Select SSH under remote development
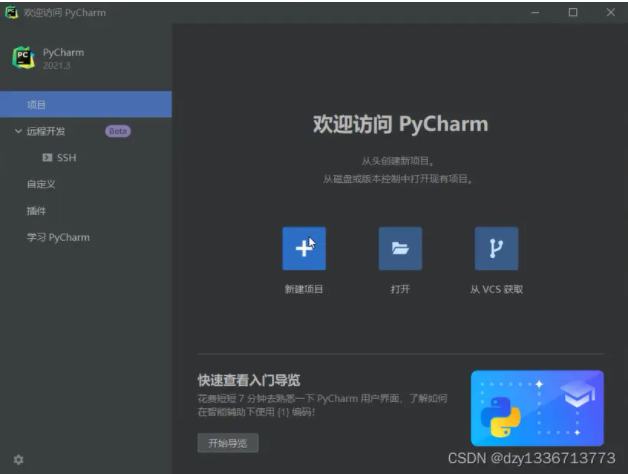 point(66,157)
